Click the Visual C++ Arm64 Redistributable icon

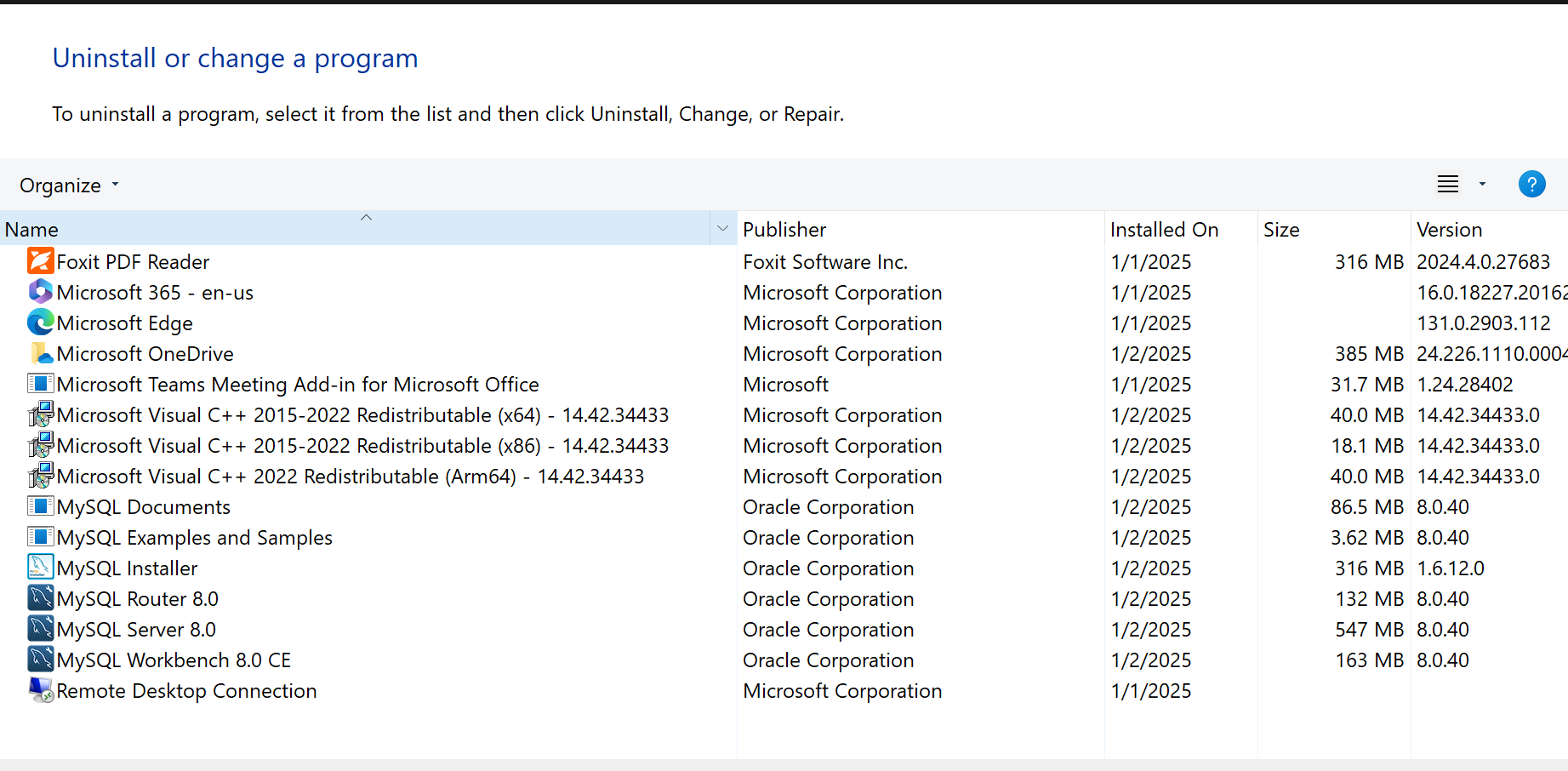coord(41,475)
